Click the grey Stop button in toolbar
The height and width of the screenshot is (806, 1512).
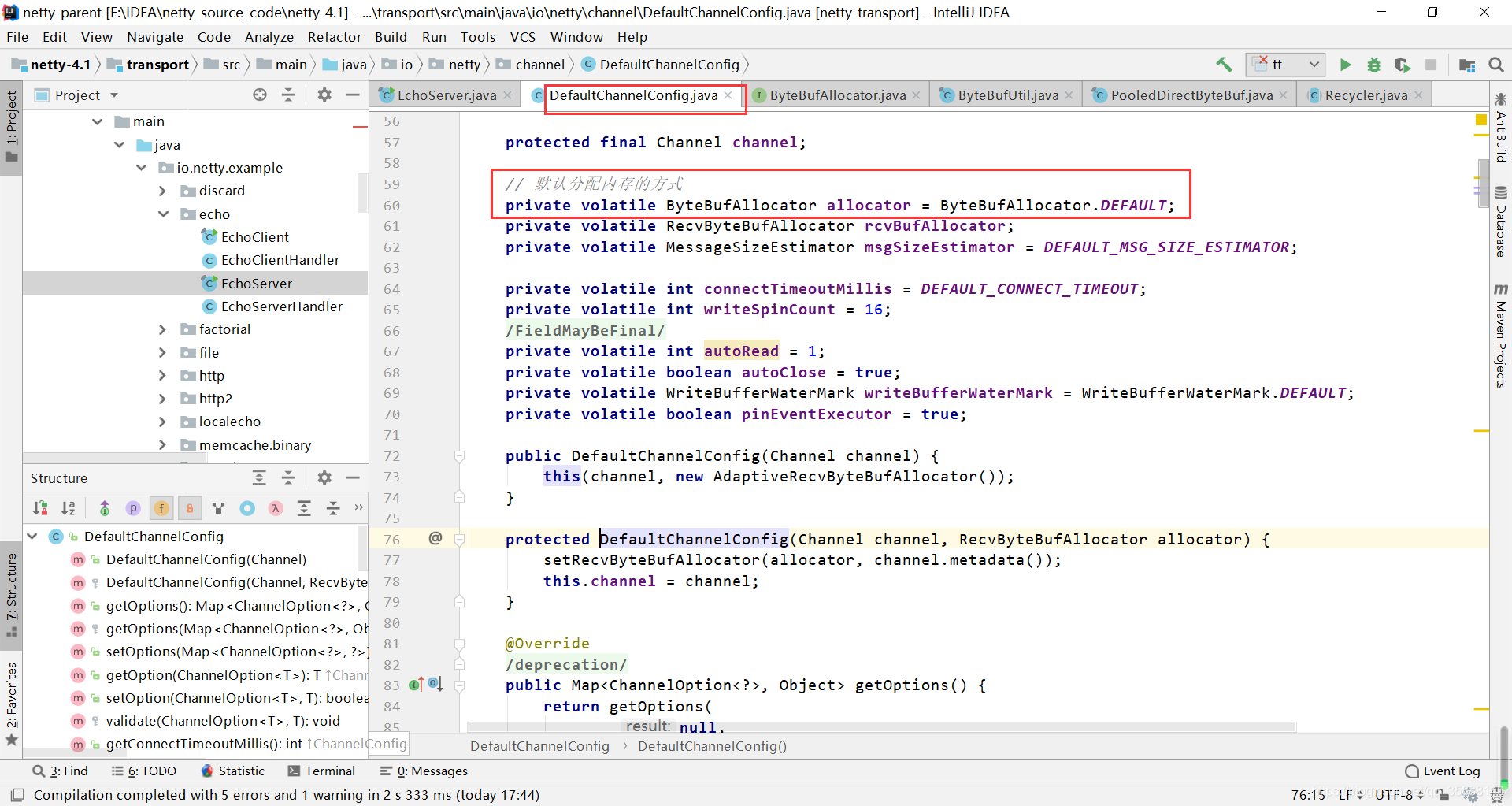pos(1431,65)
